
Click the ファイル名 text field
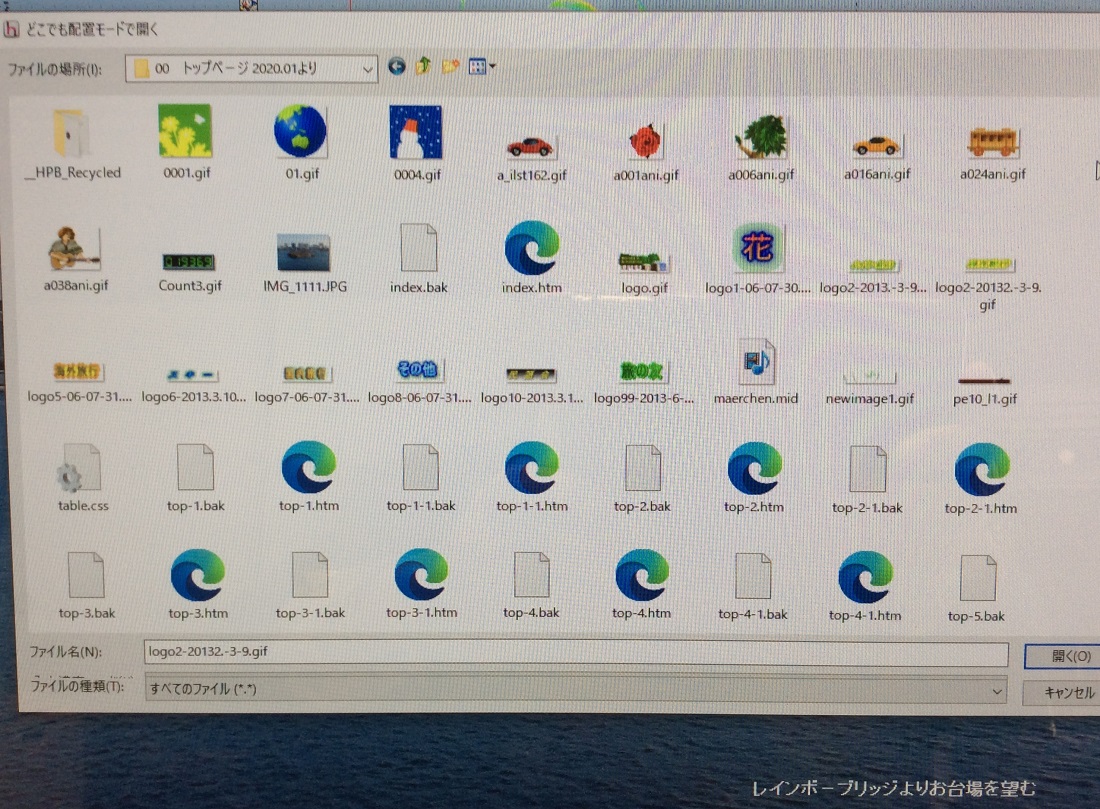pos(575,654)
